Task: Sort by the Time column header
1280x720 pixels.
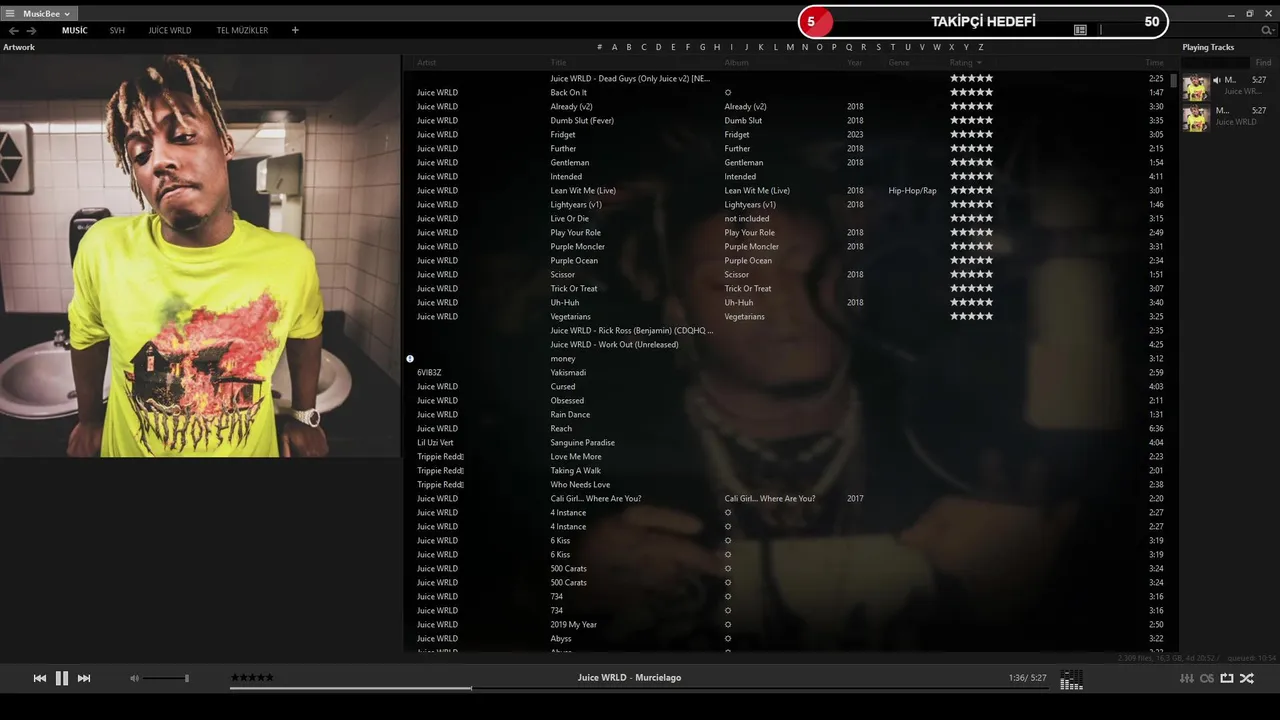Action: coord(1154,63)
